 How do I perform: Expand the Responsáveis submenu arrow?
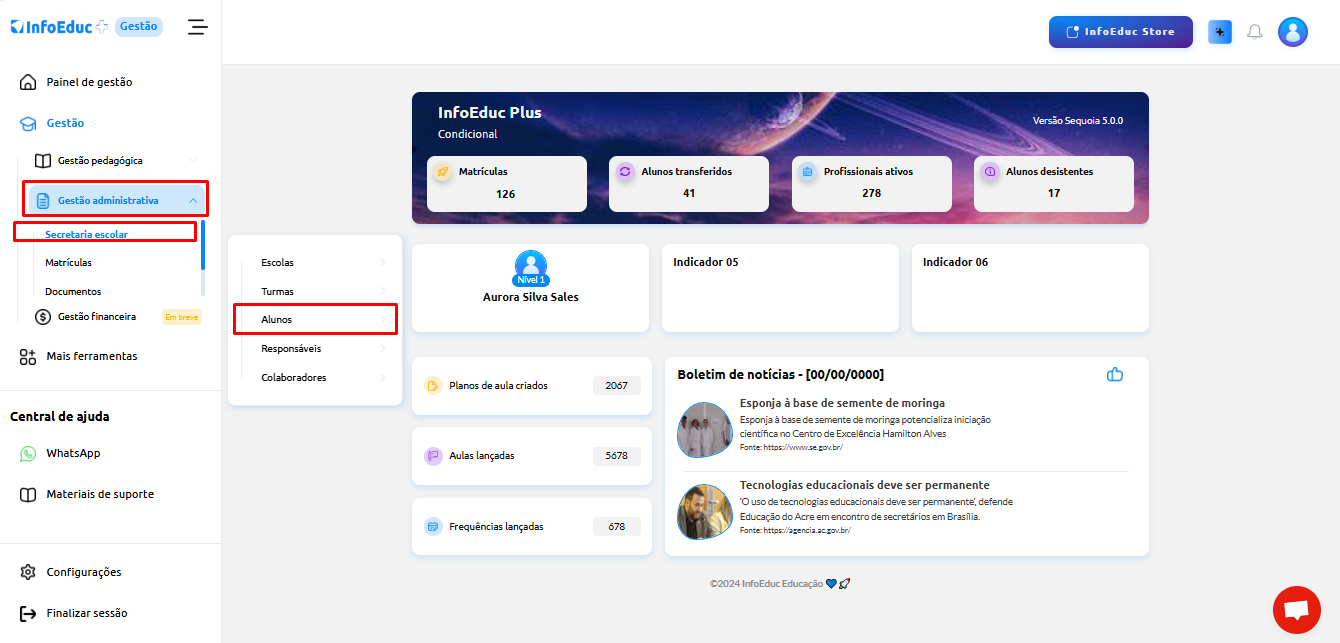383,349
